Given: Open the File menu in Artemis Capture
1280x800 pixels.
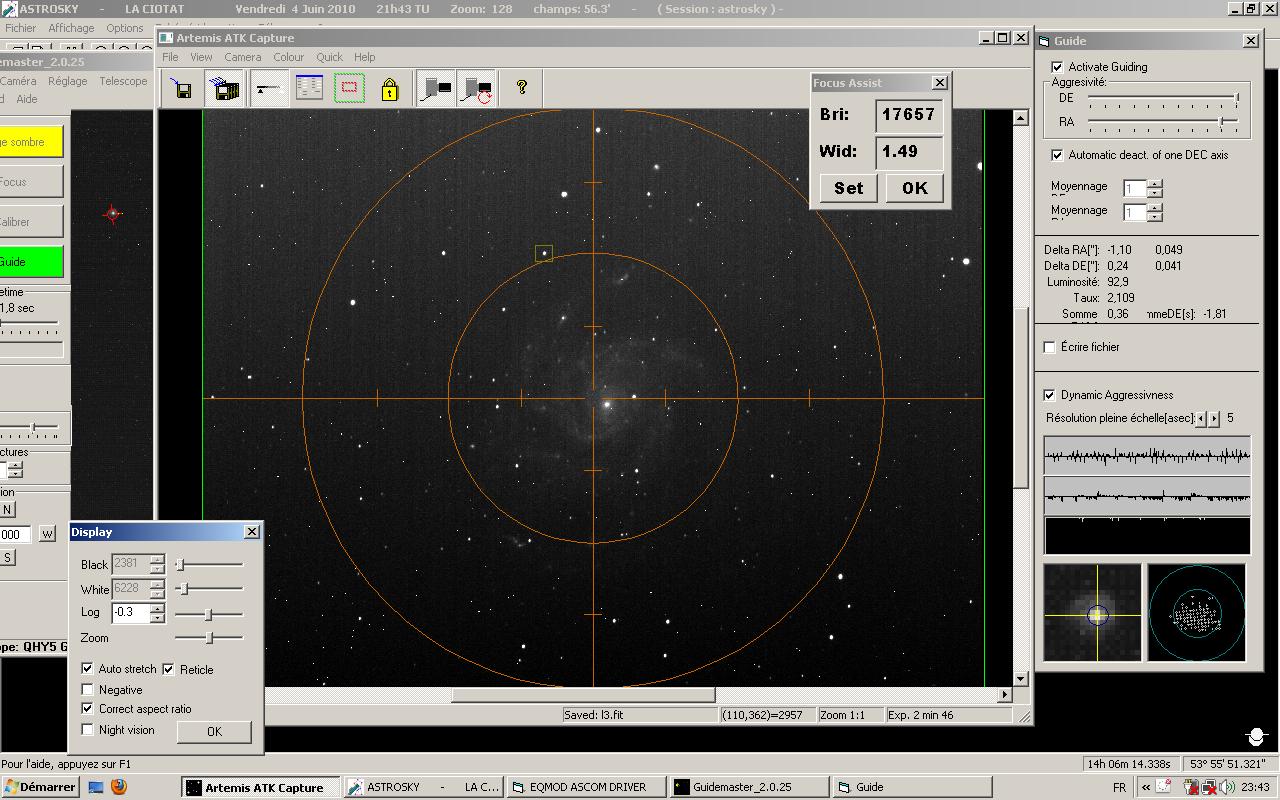Looking at the screenshot, I should click(170, 57).
